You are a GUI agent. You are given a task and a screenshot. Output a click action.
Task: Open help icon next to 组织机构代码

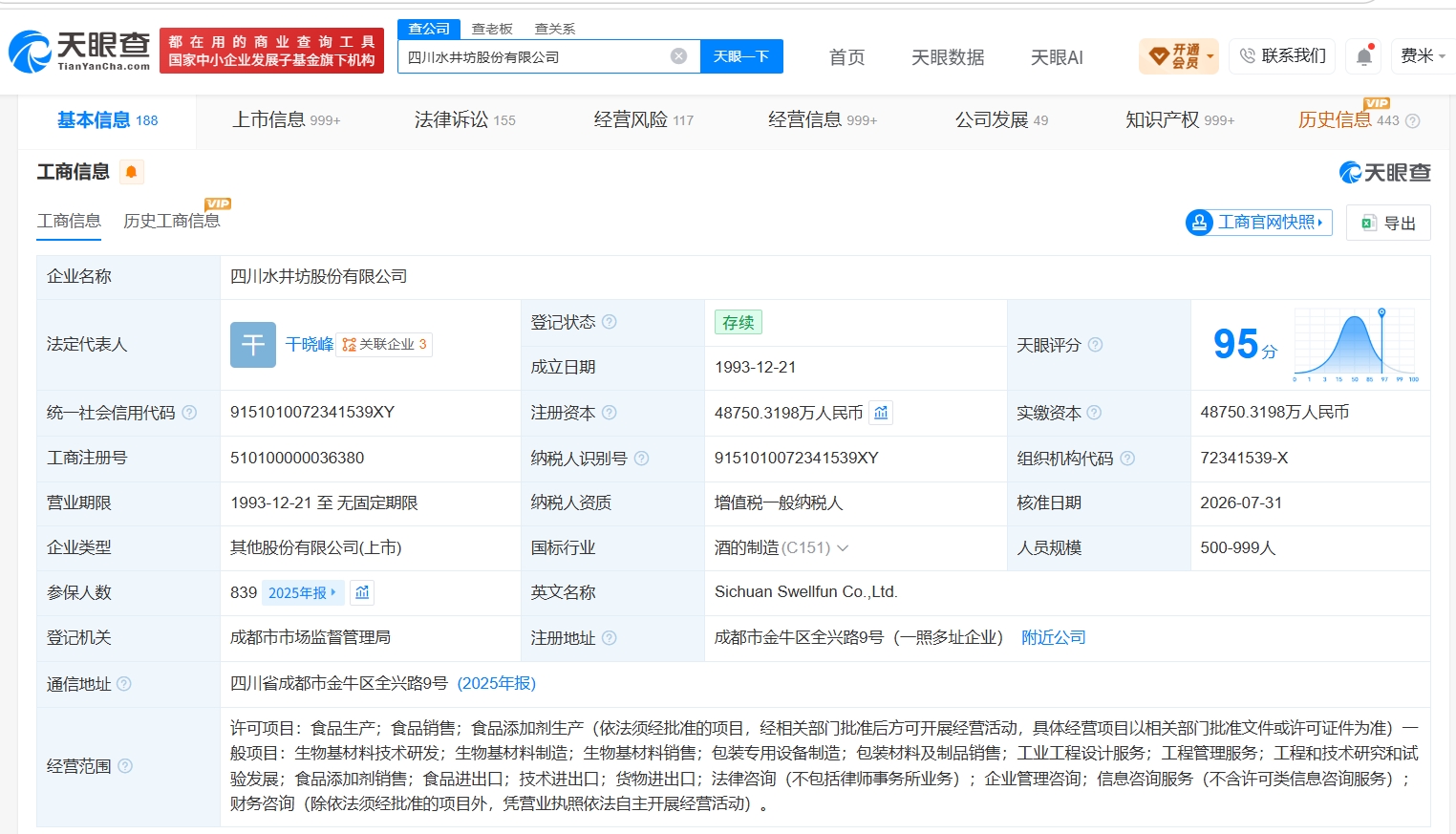pyautogui.click(x=1127, y=459)
